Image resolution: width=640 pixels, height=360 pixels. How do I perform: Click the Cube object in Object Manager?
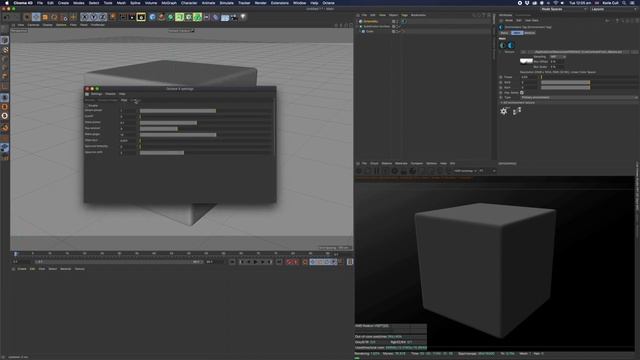[369, 31]
